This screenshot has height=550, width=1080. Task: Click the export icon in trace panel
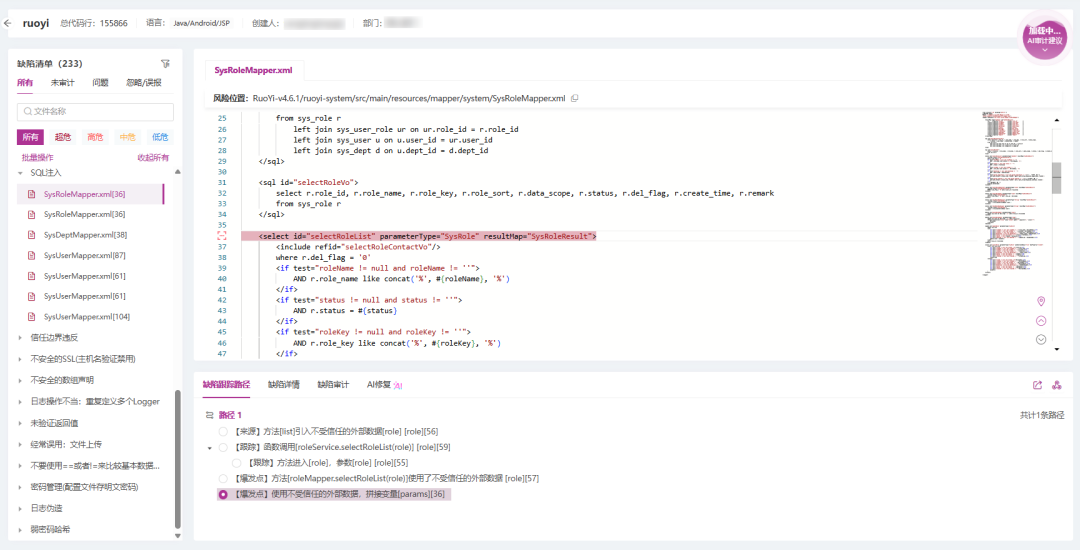1037,385
